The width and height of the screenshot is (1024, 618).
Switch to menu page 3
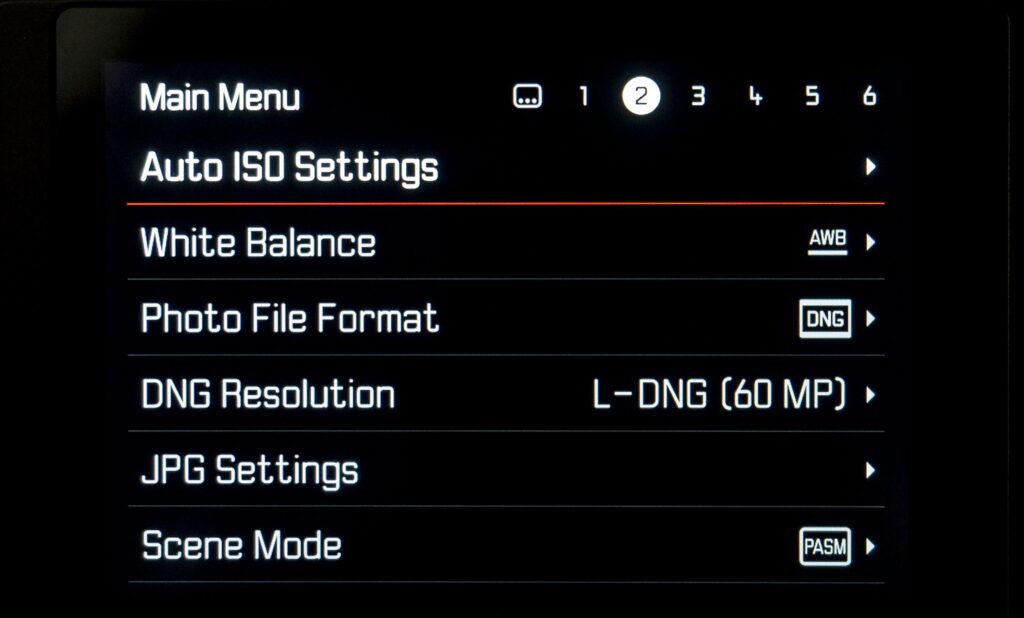pos(698,96)
